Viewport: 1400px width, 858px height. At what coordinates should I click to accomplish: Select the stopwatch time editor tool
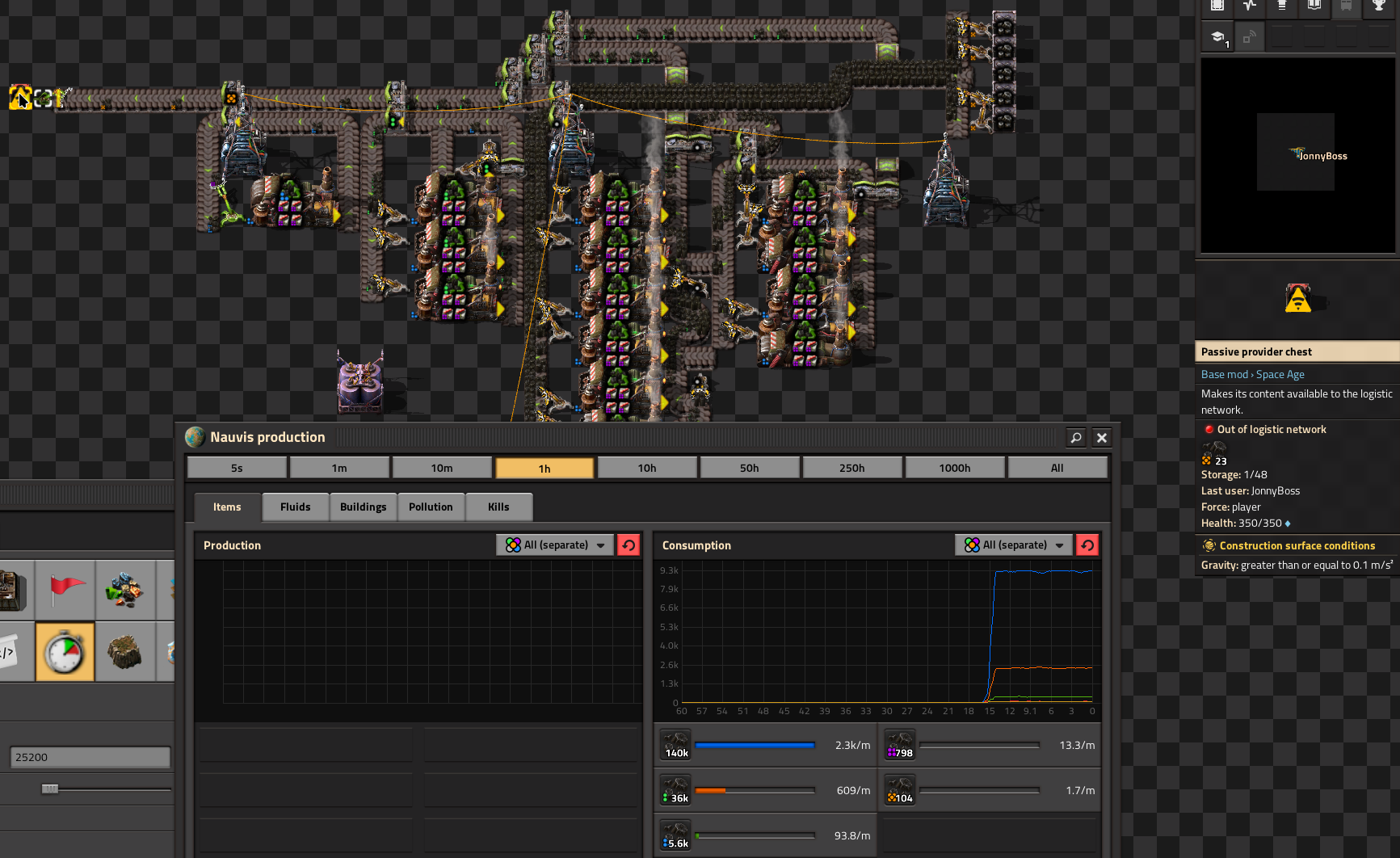65,651
